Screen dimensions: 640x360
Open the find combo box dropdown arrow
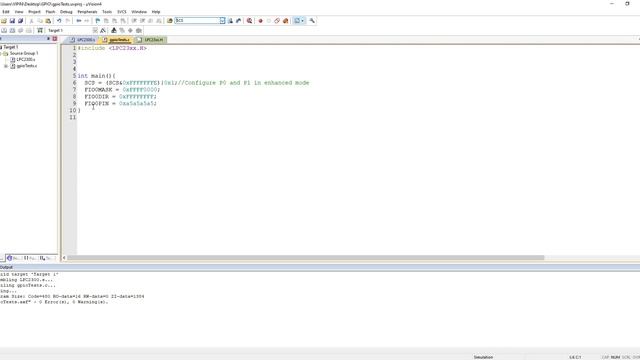[x=222, y=20]
